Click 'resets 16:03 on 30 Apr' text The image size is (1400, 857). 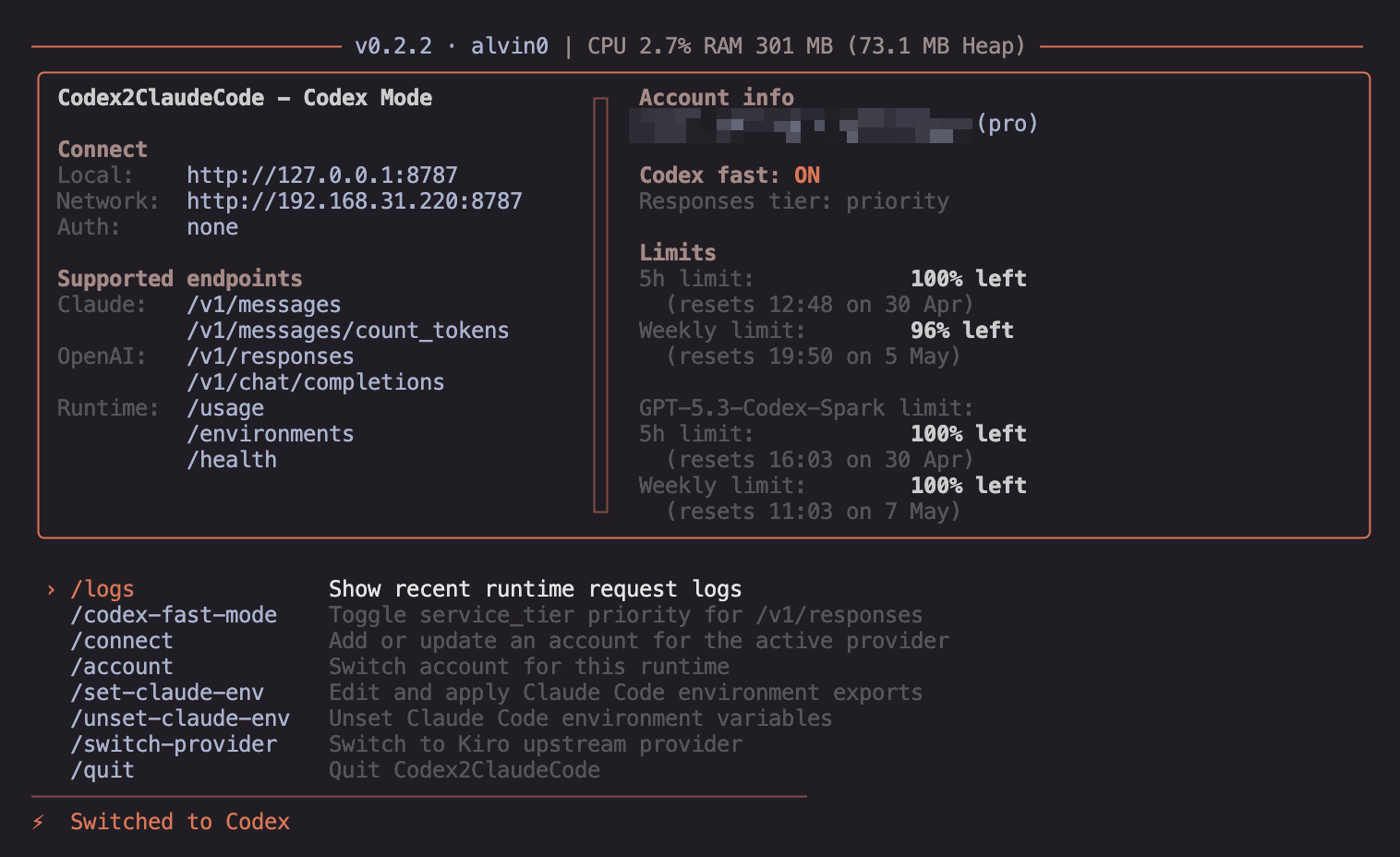coord(820,460)
